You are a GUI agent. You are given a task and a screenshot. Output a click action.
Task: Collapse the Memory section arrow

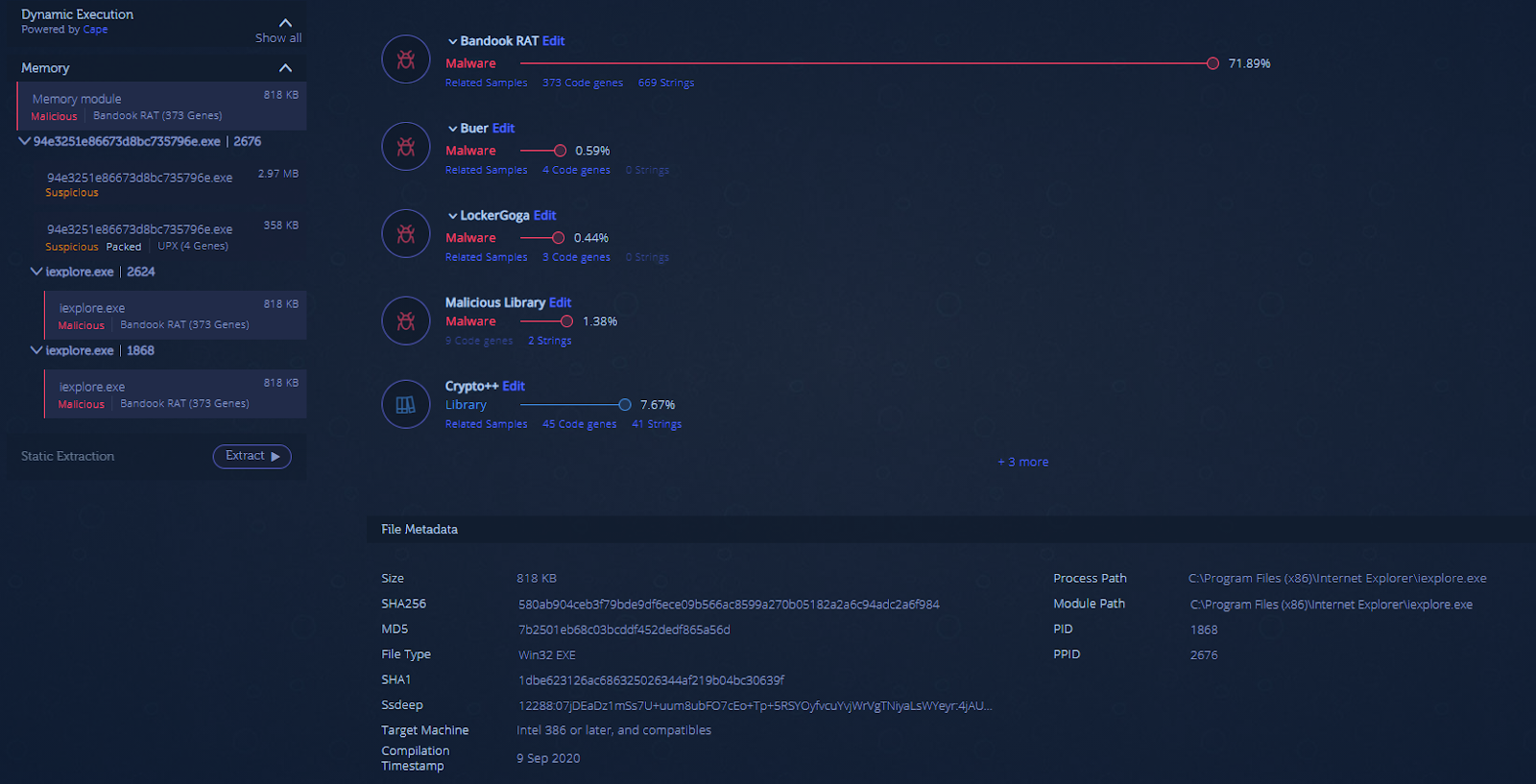point(285,68)
